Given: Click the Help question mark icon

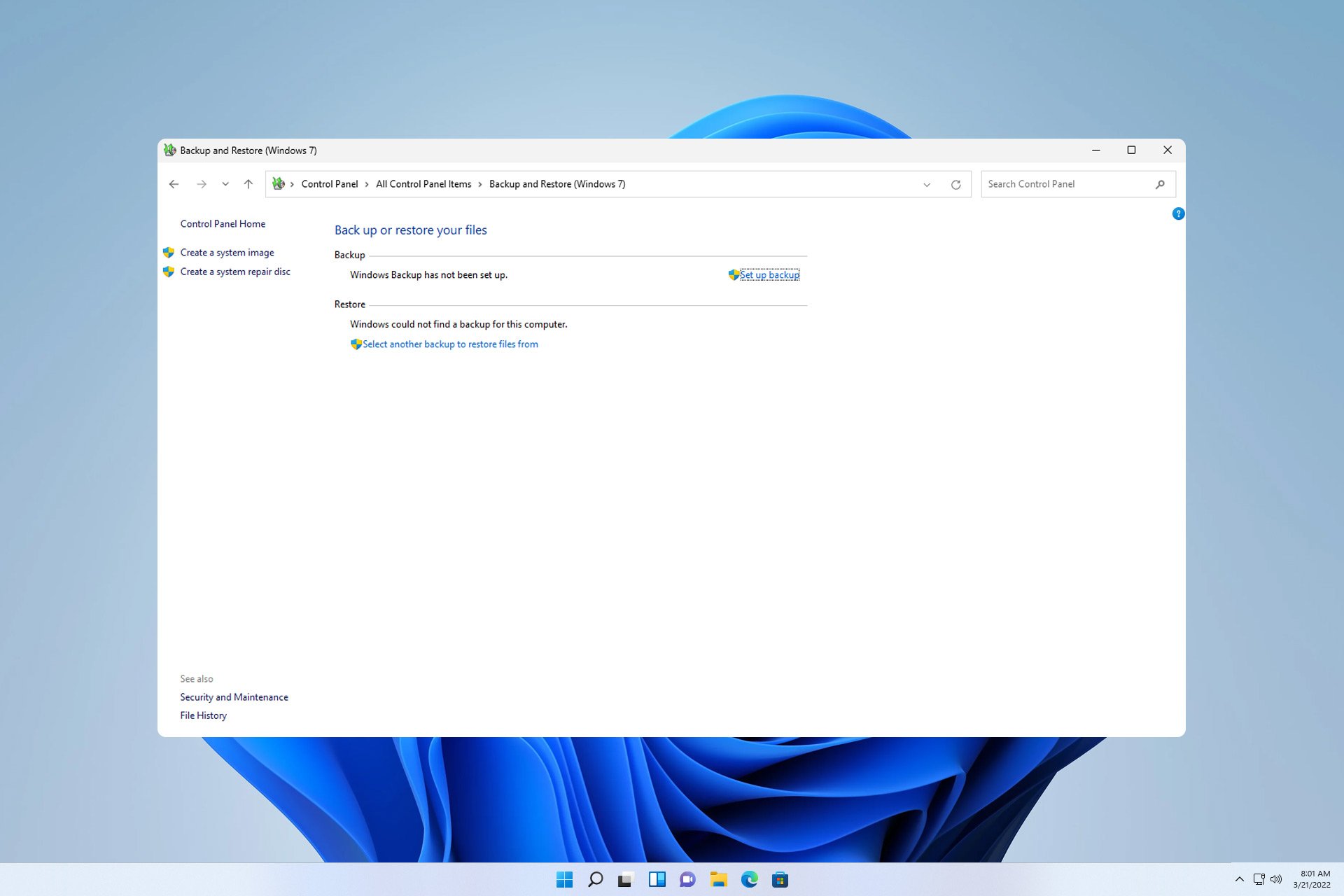Looking at the screenshot, I should [1179, 213].
